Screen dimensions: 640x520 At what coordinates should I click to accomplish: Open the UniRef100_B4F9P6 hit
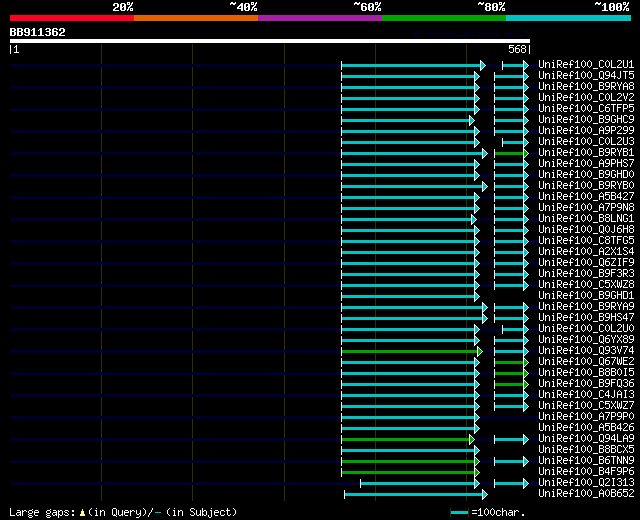click(586, 472)
